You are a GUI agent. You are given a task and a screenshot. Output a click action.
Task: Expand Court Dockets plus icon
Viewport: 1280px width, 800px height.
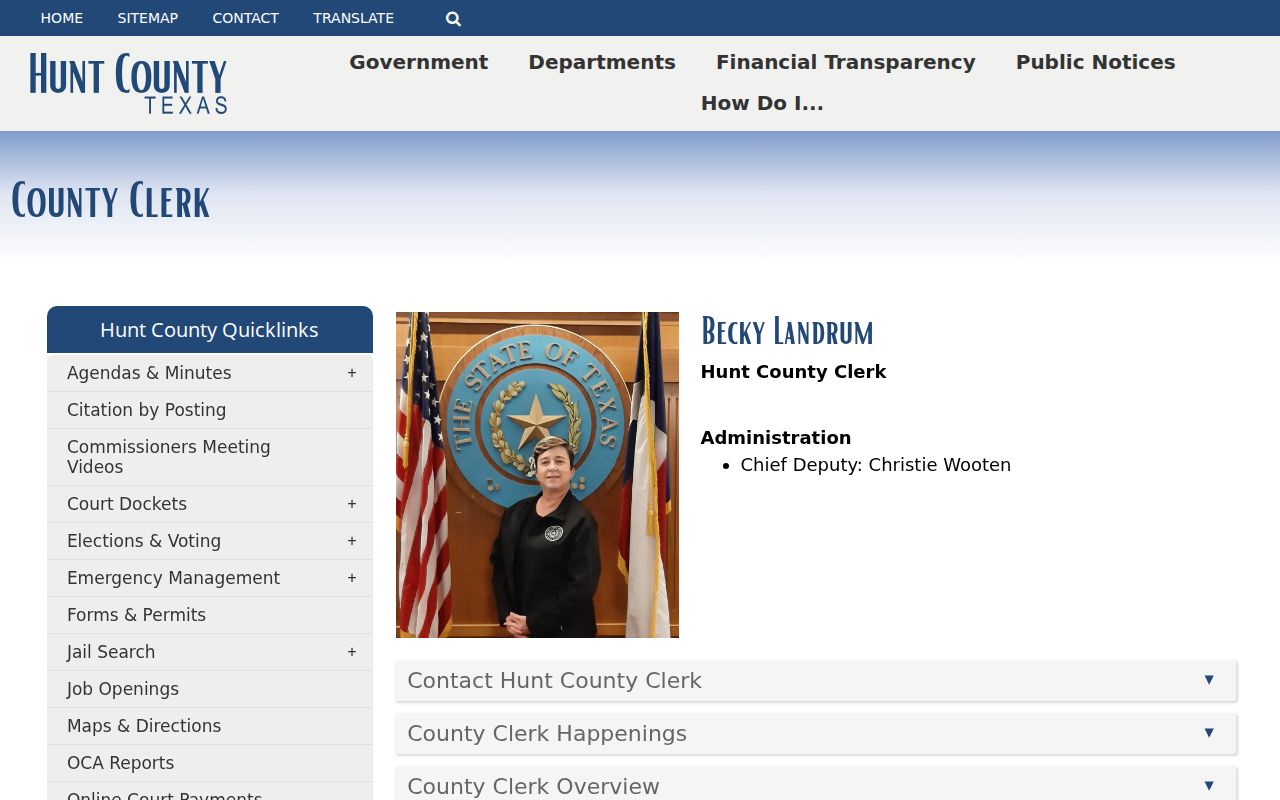[x=352, y=504]
